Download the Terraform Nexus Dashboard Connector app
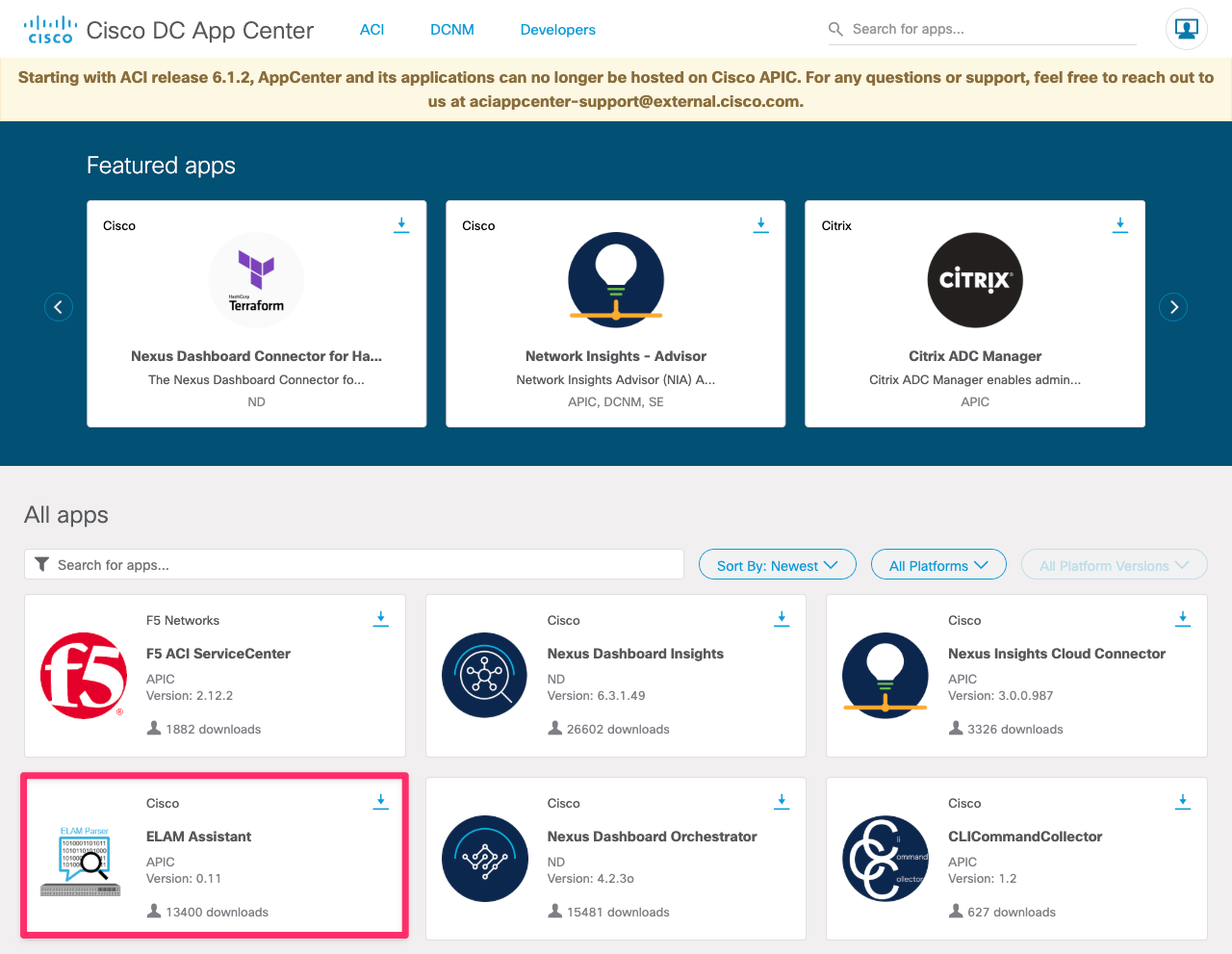1232x954 pixels. tap(401, 224)
